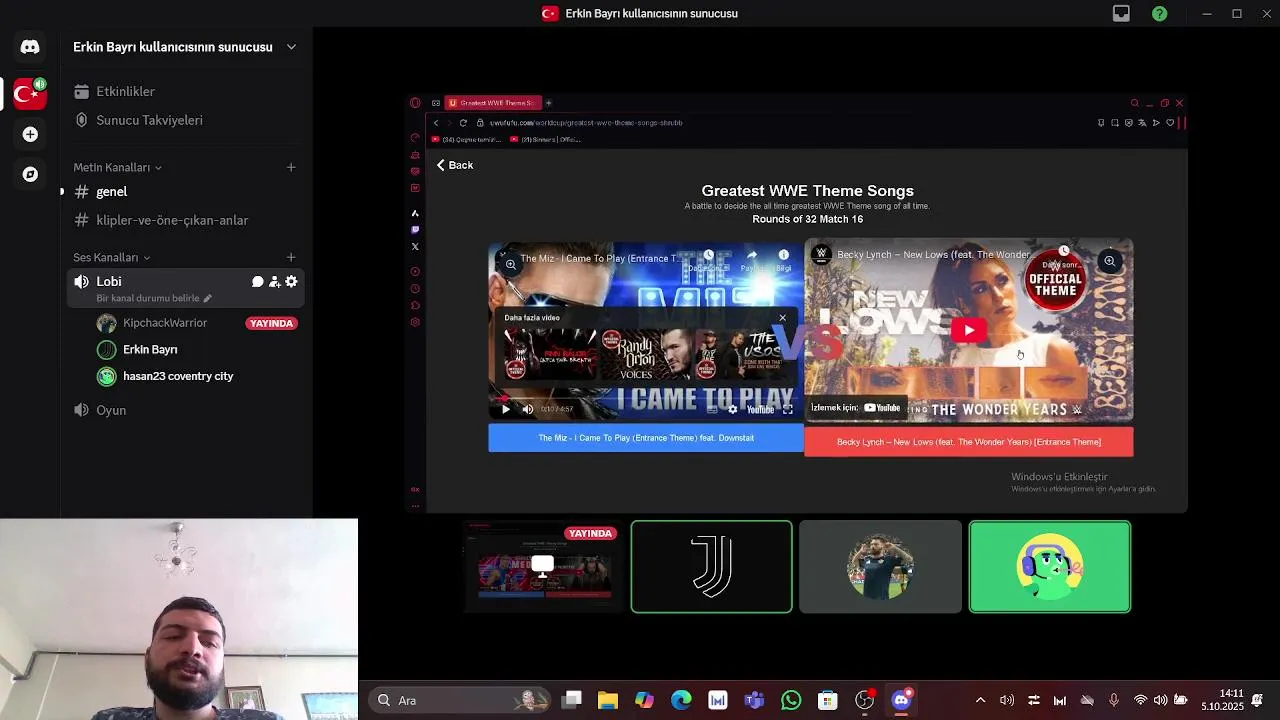Open Microsoft Teams from the taskbar
This screenshot has width=1280, height=720.
pyautogui.click(x=754, y=700)
